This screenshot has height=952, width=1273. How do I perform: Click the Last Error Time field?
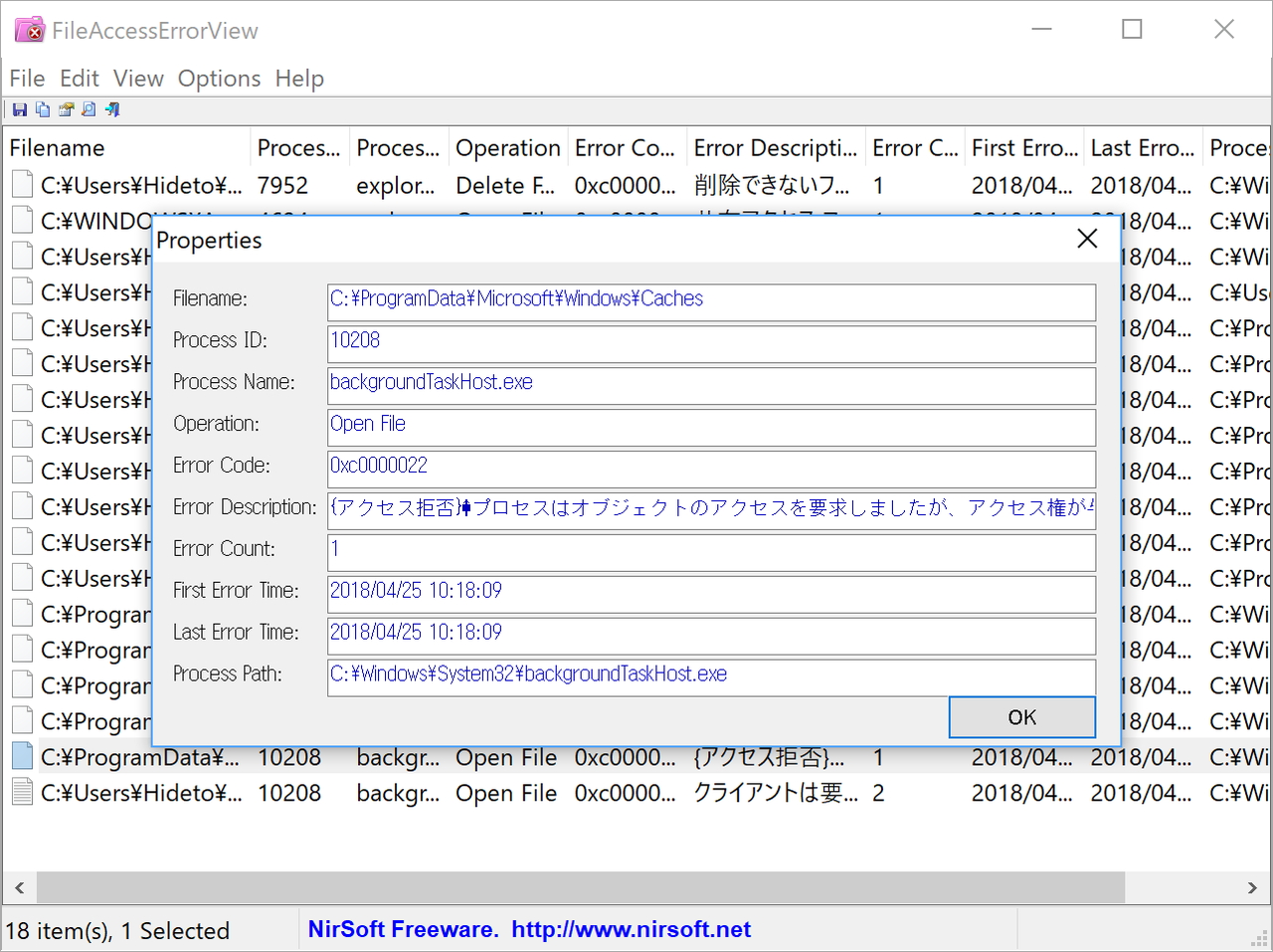pyautogui.click(x=712, y=637)
